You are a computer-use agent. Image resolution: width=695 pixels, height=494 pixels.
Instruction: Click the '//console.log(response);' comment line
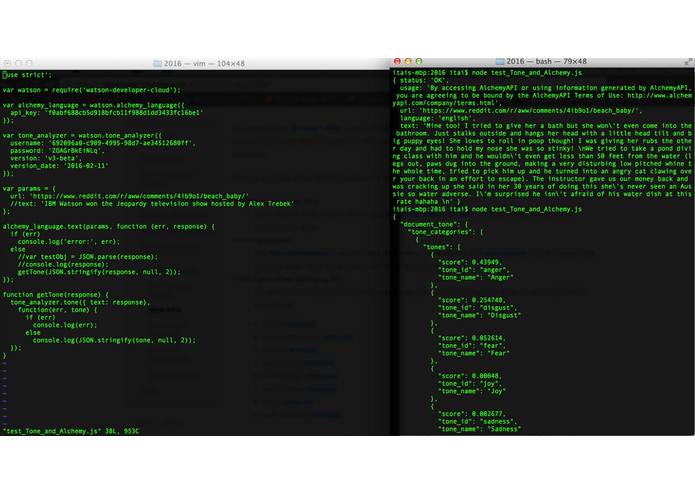[x=63, y=265]
